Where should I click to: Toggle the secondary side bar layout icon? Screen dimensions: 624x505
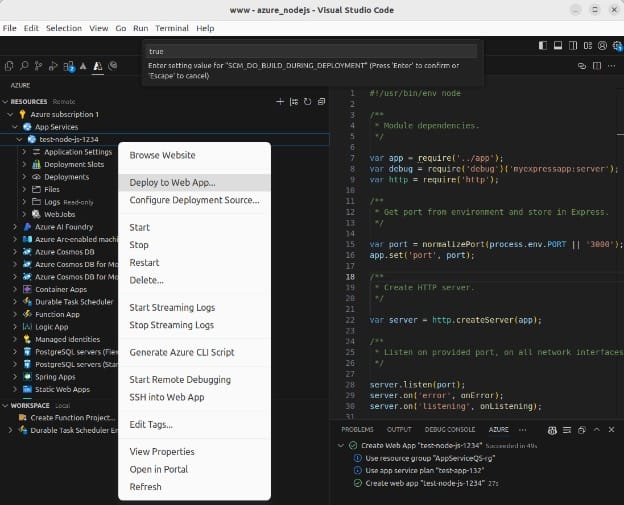coord(573,46)
